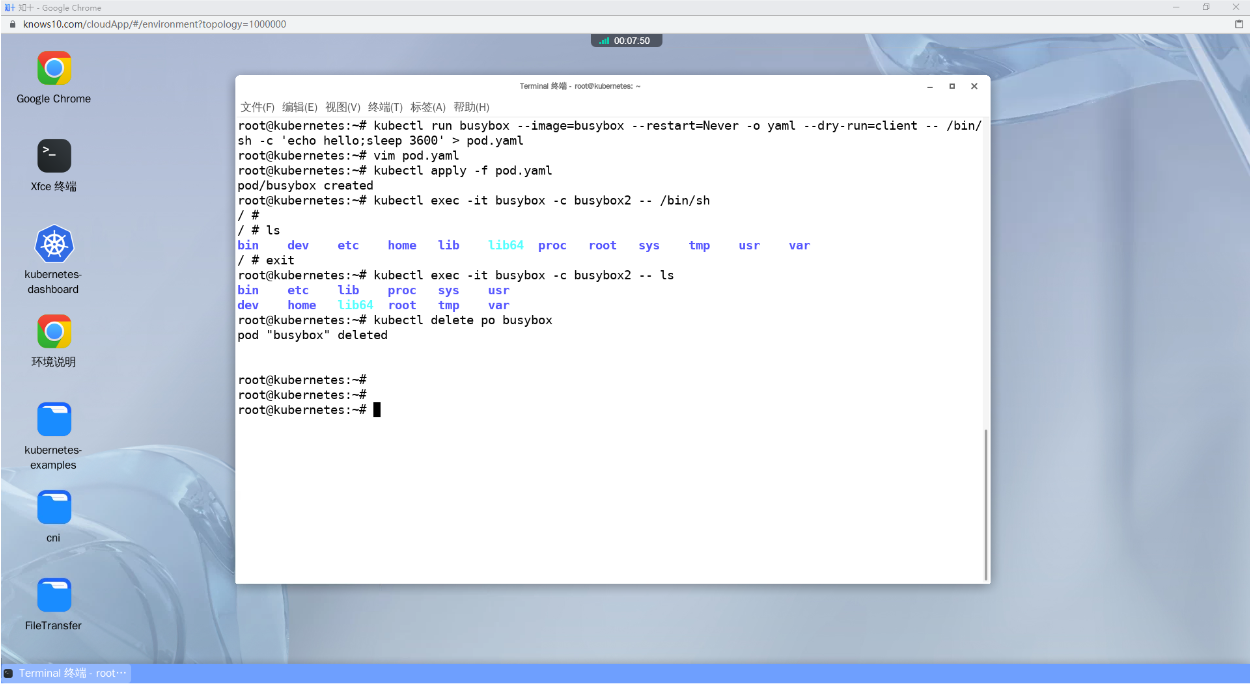The width and height of the screenshot is (1250, 684).
Task: Maximize the Terminal 终端 window
Action: point(952,86)
